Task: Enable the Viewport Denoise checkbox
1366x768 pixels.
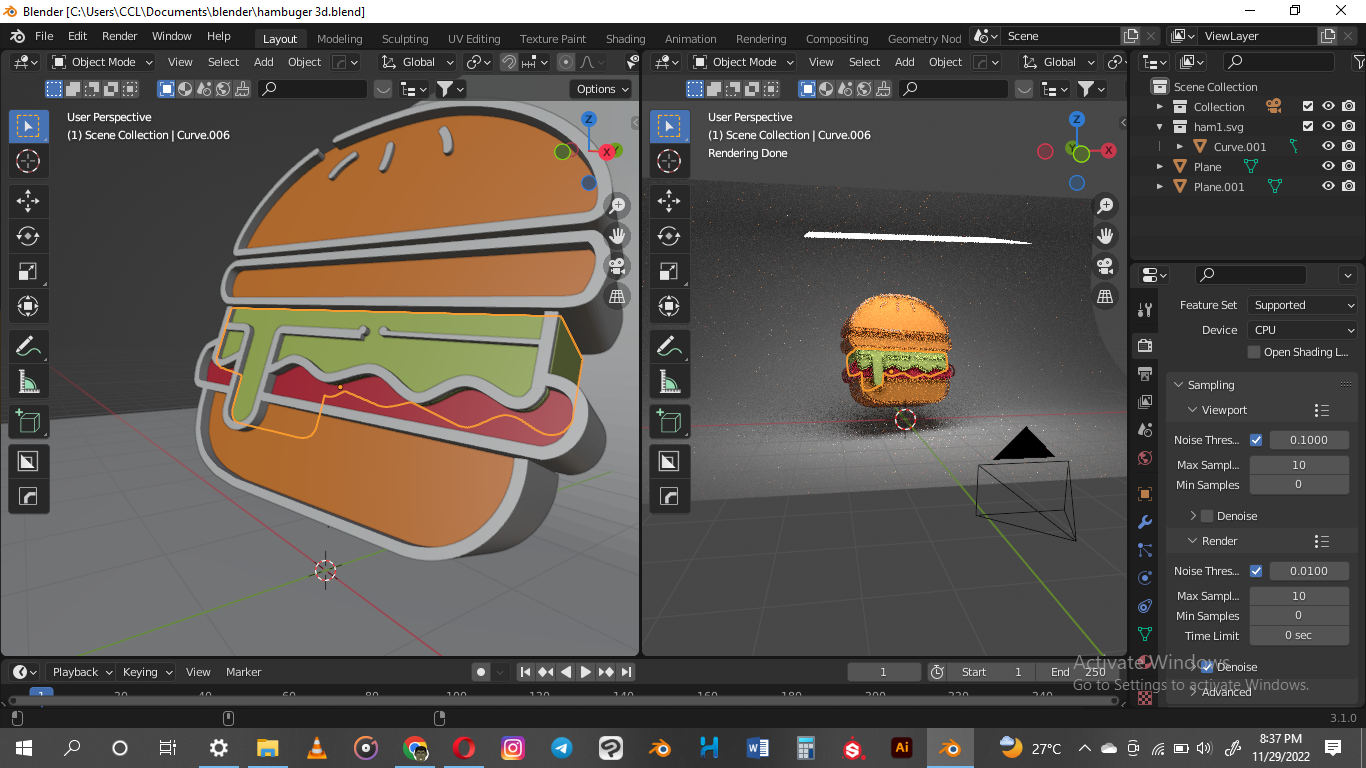Action: [1207, 516]
